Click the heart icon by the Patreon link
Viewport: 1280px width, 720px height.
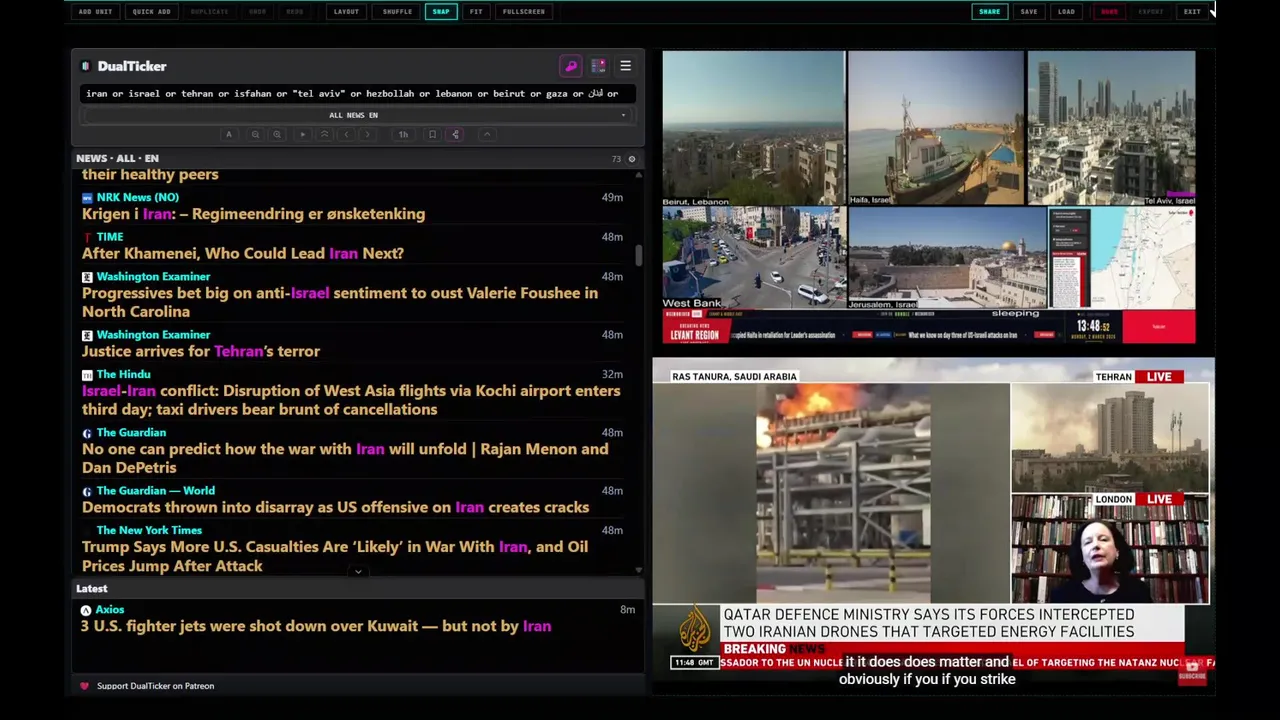point(84,686)
